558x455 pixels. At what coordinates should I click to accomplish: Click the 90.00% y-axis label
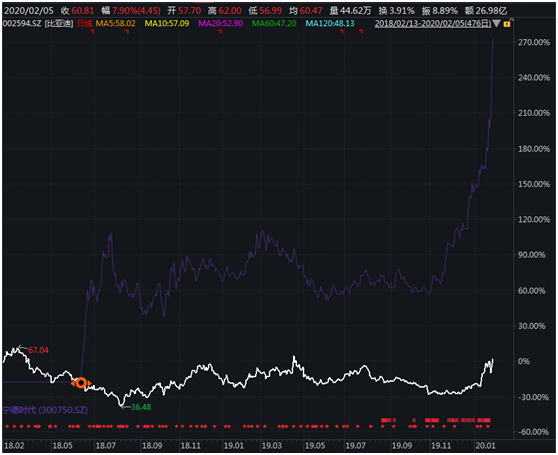(532, 255)
